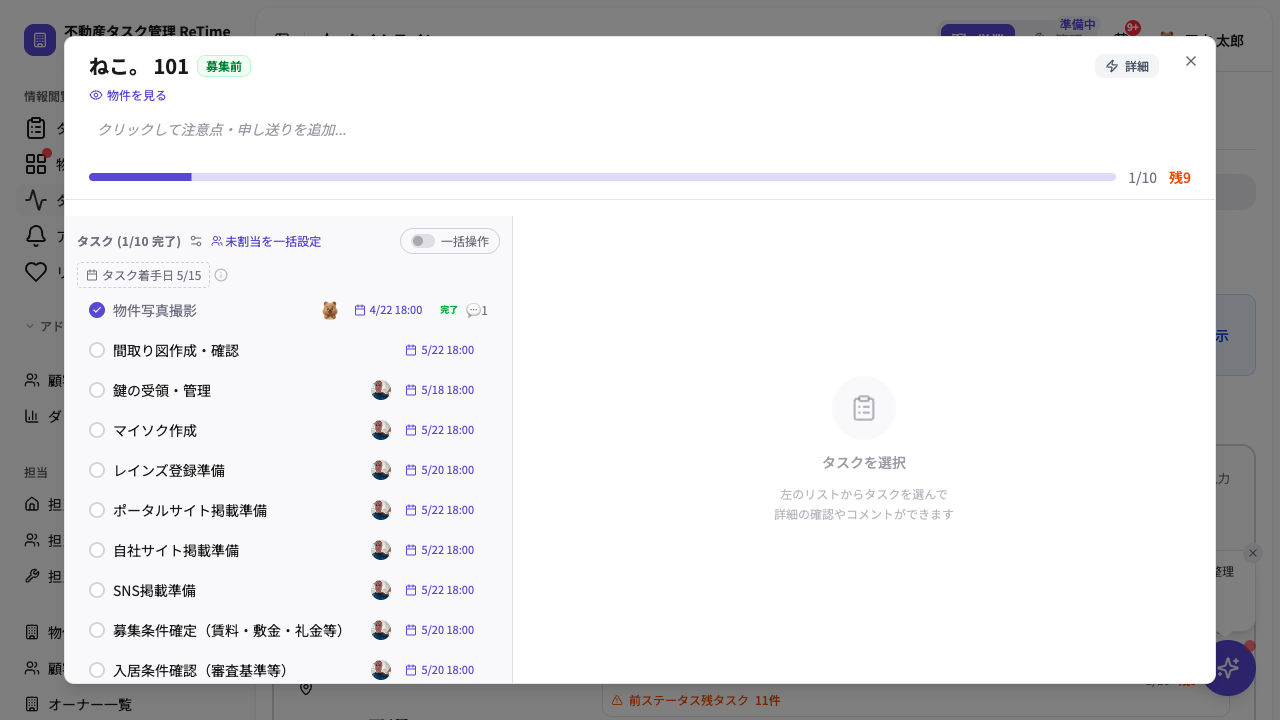
Task: Open the sparkle AI assistant button in background
Action: coord(1228,668)
